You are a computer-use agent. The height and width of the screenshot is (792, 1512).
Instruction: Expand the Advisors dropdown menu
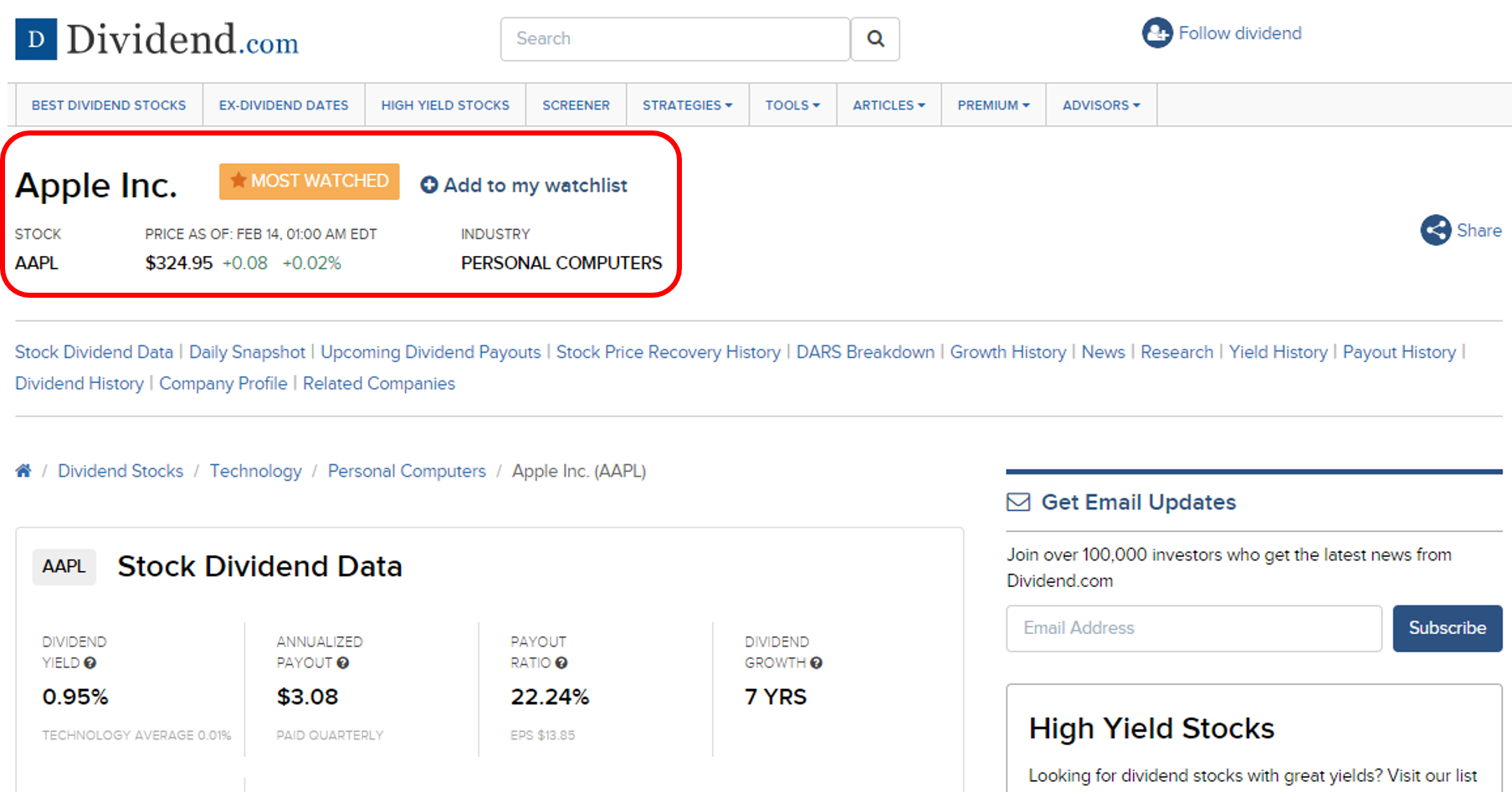[1101, 105]
